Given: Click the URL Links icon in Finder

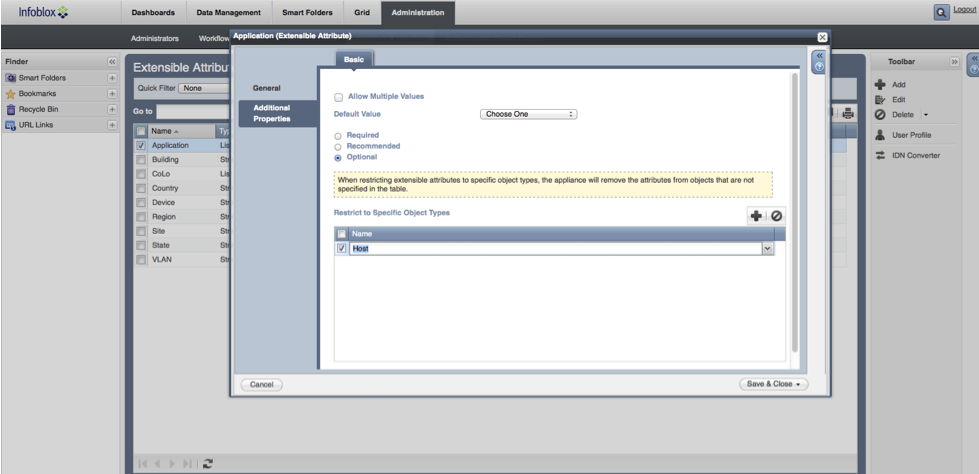Looking at the screenshot, I should click(10, 125).
